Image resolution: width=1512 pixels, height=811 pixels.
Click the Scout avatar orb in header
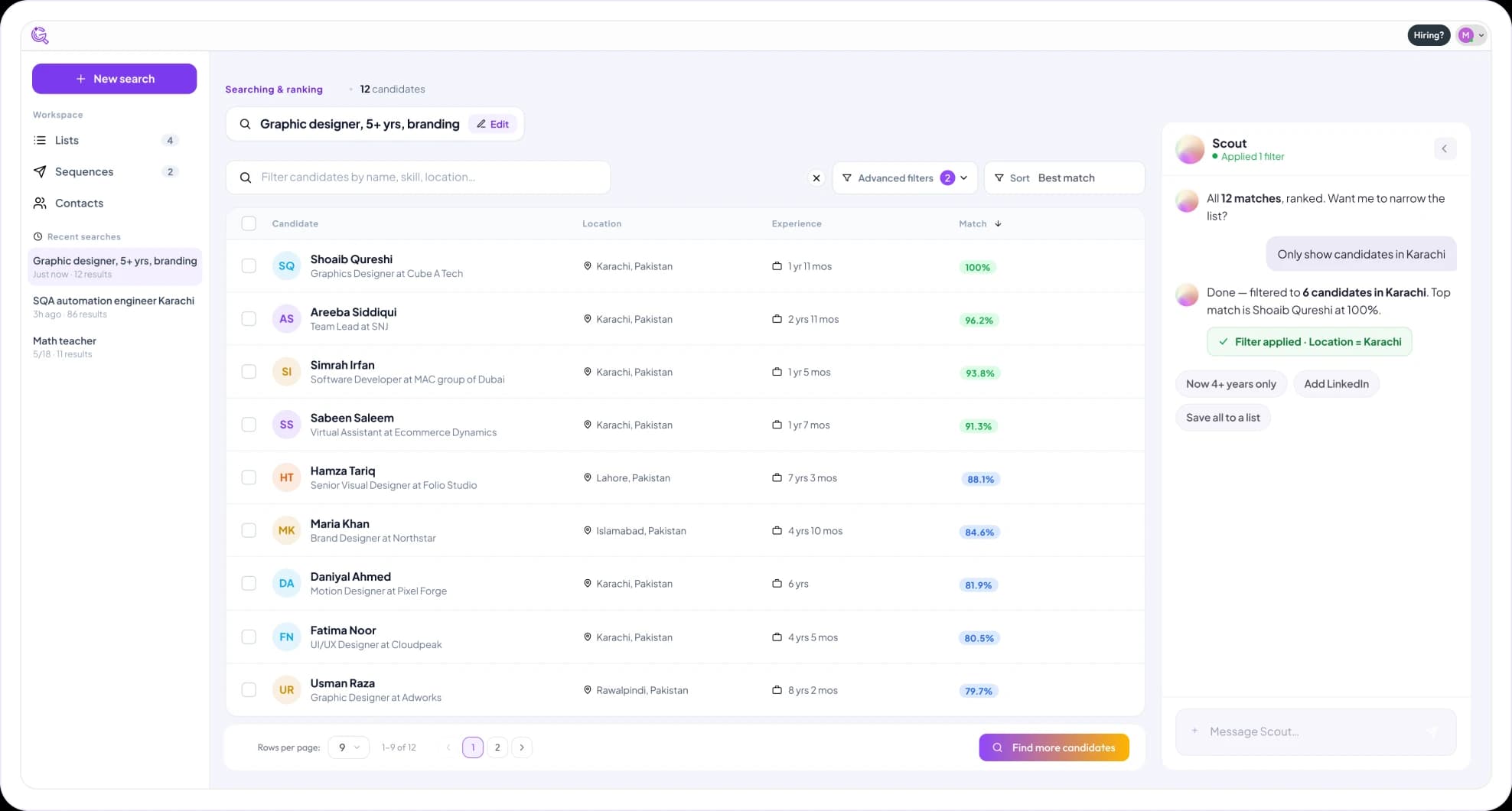tap(1190, 149)
